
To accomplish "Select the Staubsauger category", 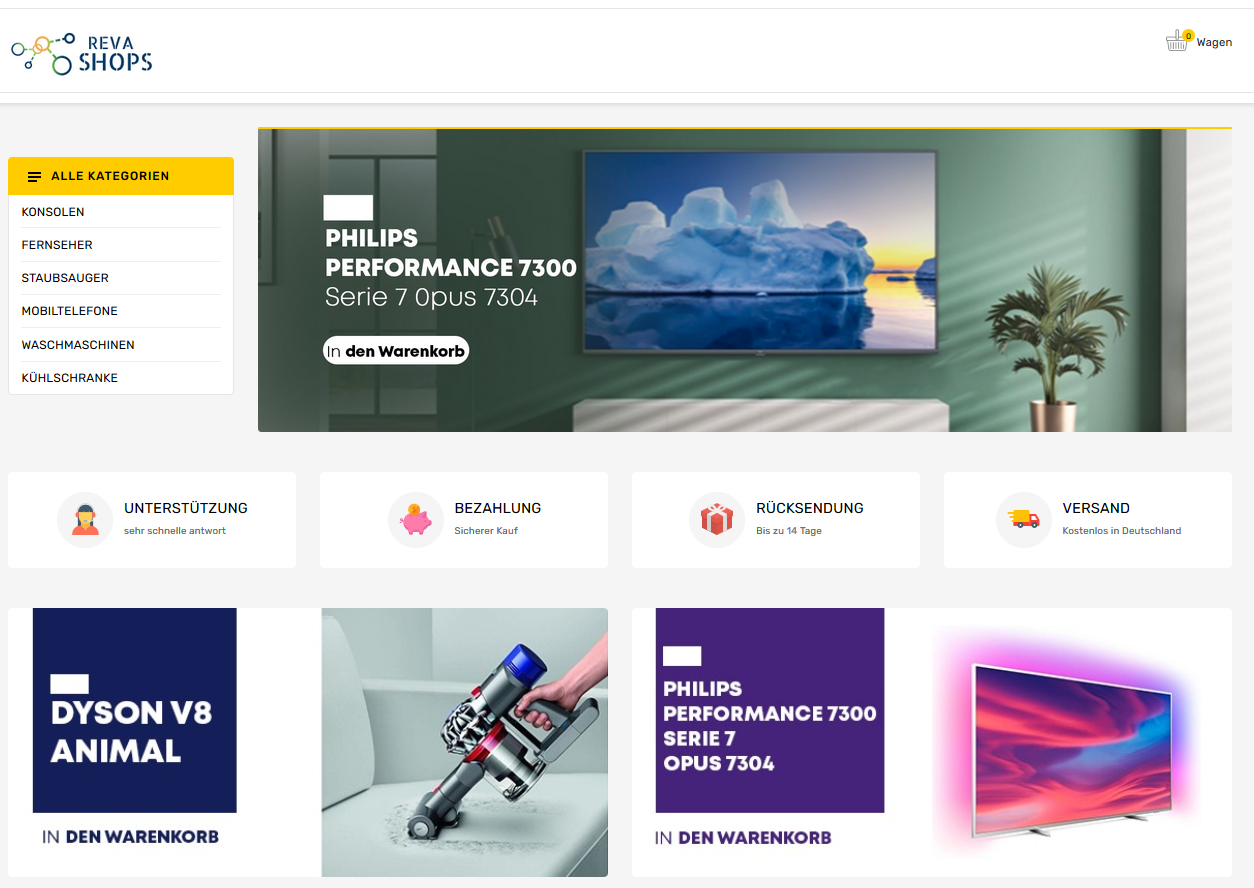I will 65,278.
